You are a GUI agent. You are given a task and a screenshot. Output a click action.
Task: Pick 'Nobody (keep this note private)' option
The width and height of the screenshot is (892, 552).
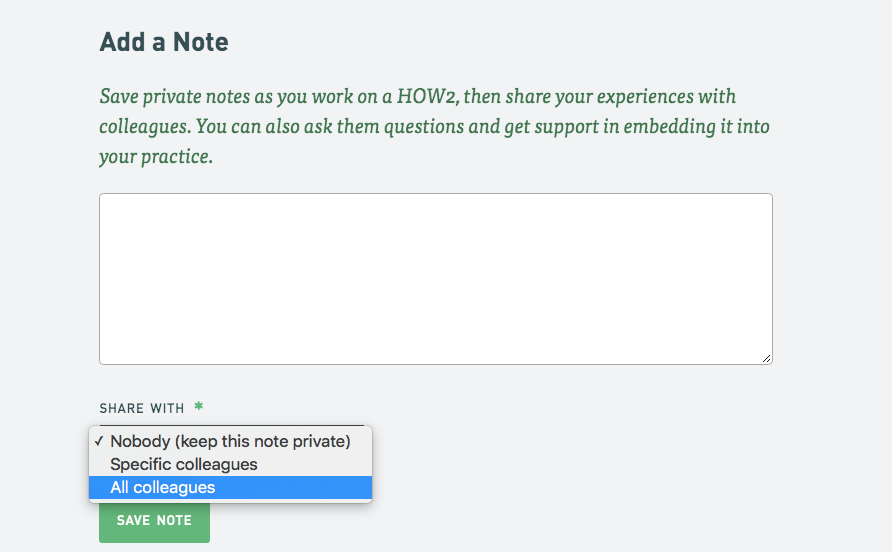[230, 441]
